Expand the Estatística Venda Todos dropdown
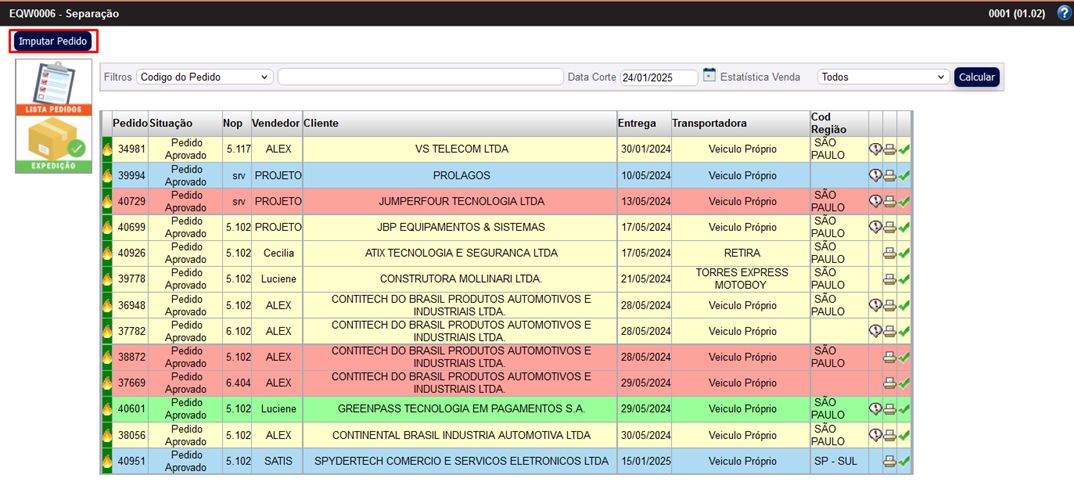Image resolution: width=1074 pixels, height=489 pixels. 883,77
